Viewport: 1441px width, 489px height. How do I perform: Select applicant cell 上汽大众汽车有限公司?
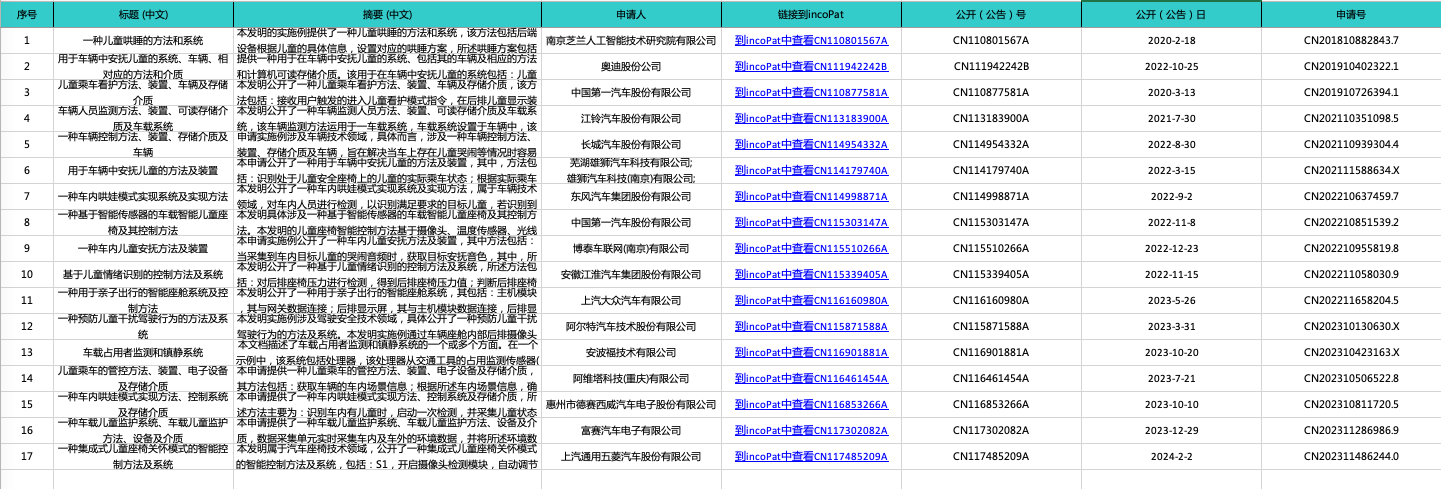631,301
